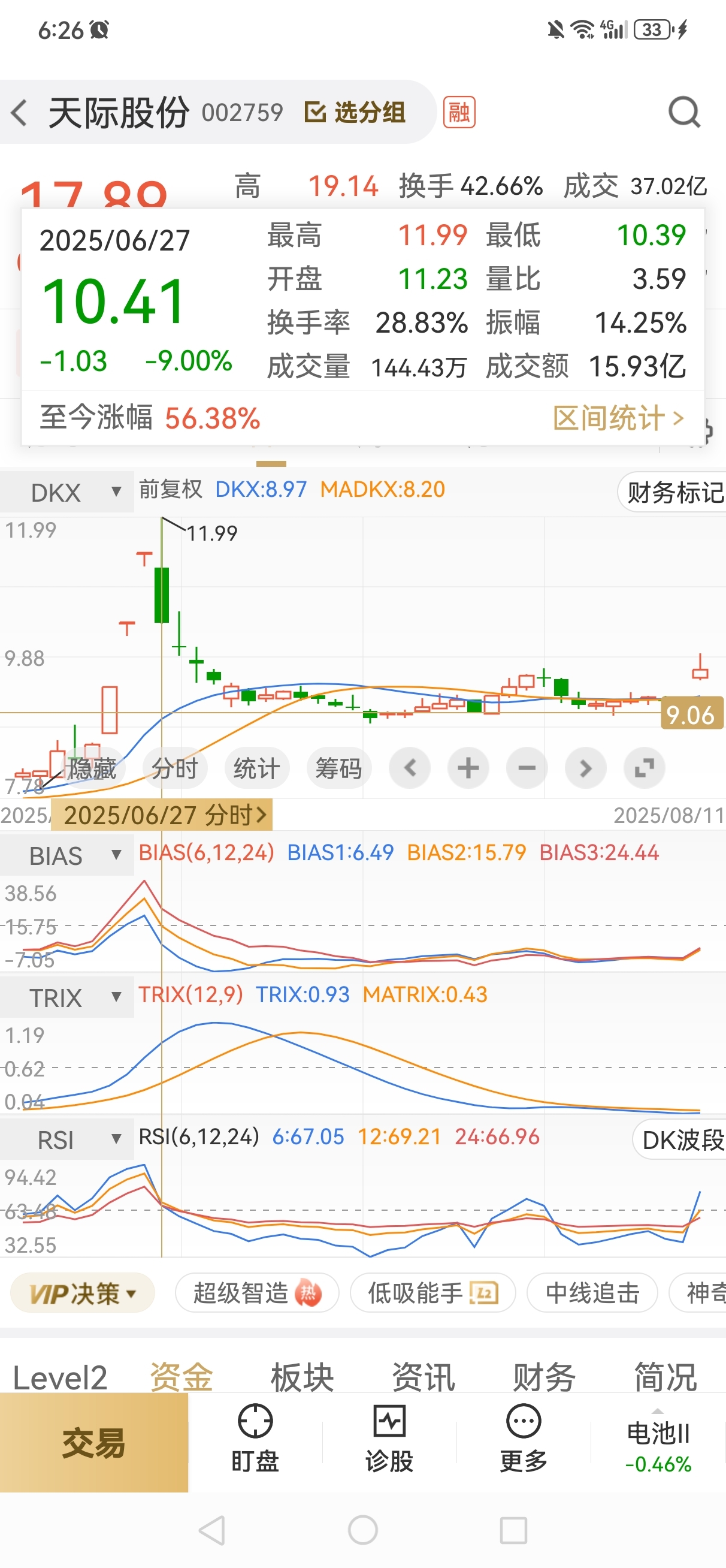
Task: Open 2025/06/27 分时 intraday link
Action: point(162,815)
